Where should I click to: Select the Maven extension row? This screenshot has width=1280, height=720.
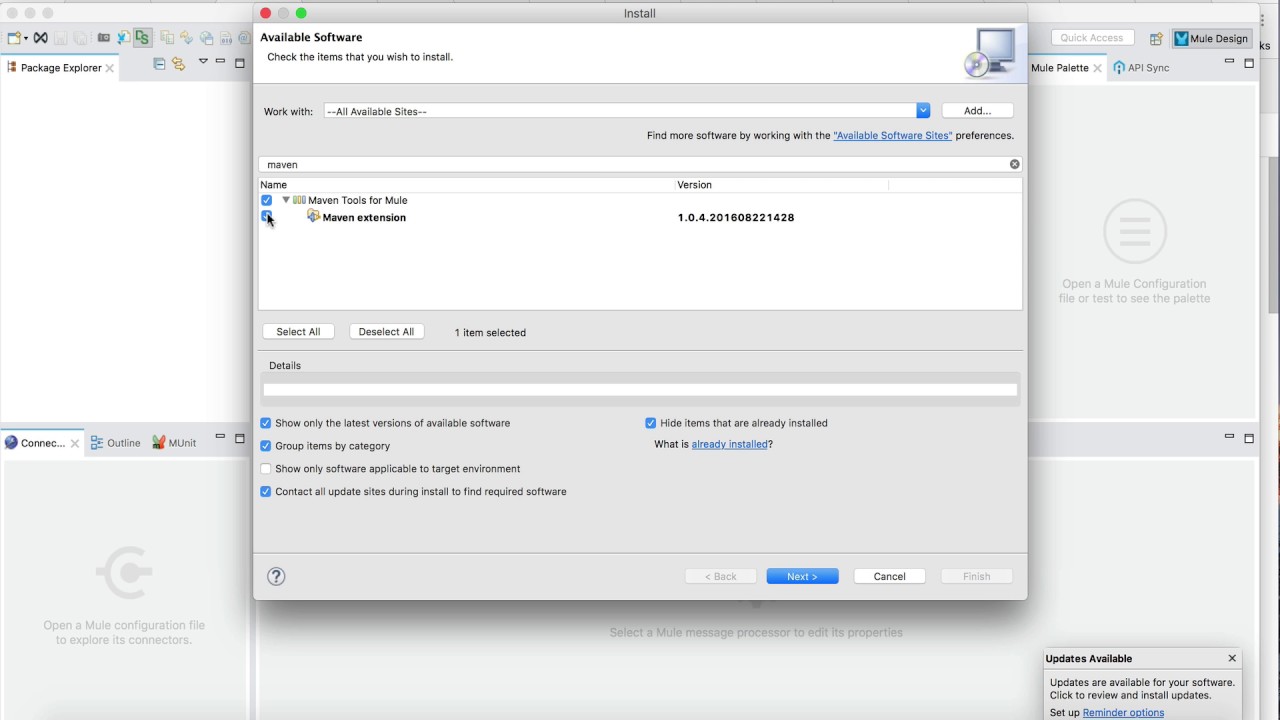640,217
